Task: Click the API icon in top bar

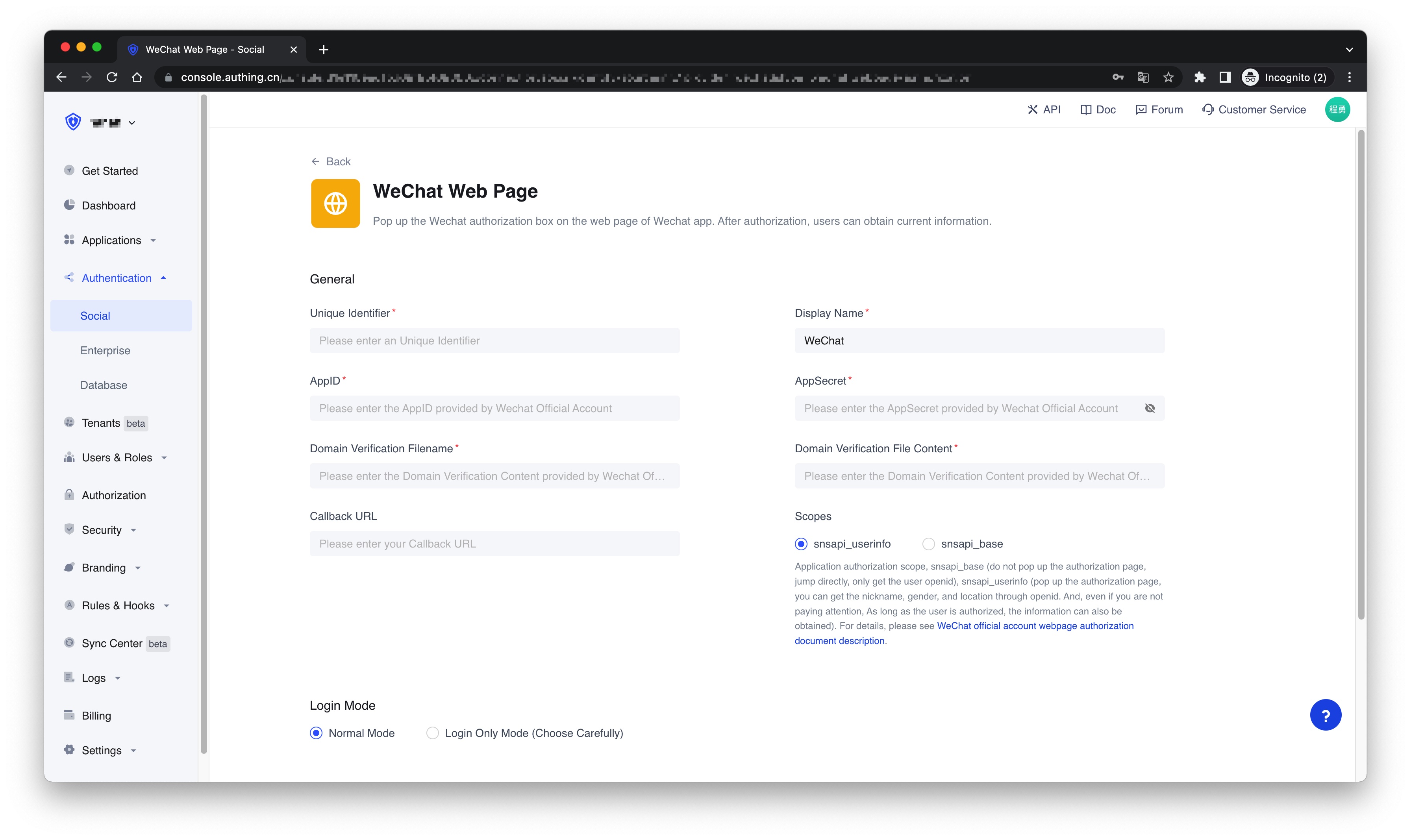Action: coord(1032,110)
